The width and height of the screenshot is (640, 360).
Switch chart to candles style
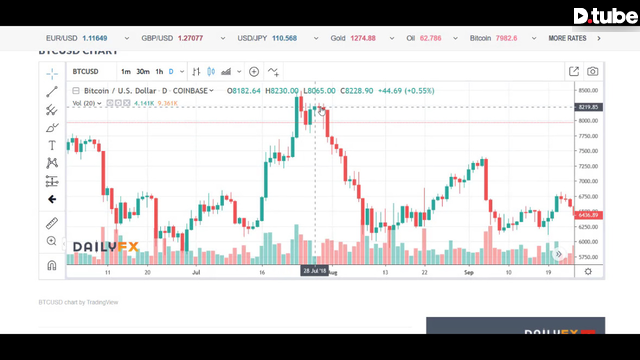[211, 72]
